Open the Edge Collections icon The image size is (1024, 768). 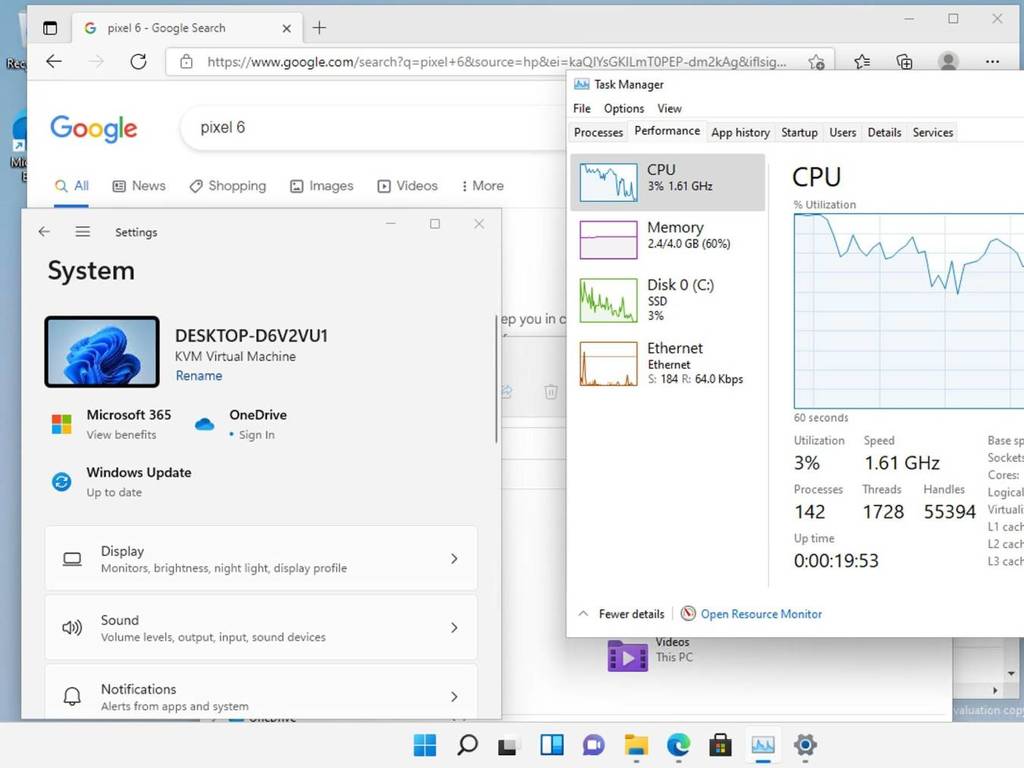click(x=904, y=62)
